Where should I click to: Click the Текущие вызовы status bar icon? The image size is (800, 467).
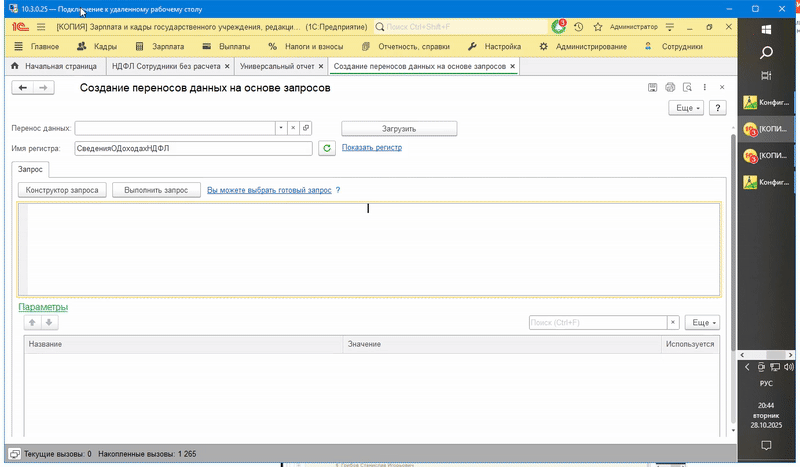[x=15, y=454]
